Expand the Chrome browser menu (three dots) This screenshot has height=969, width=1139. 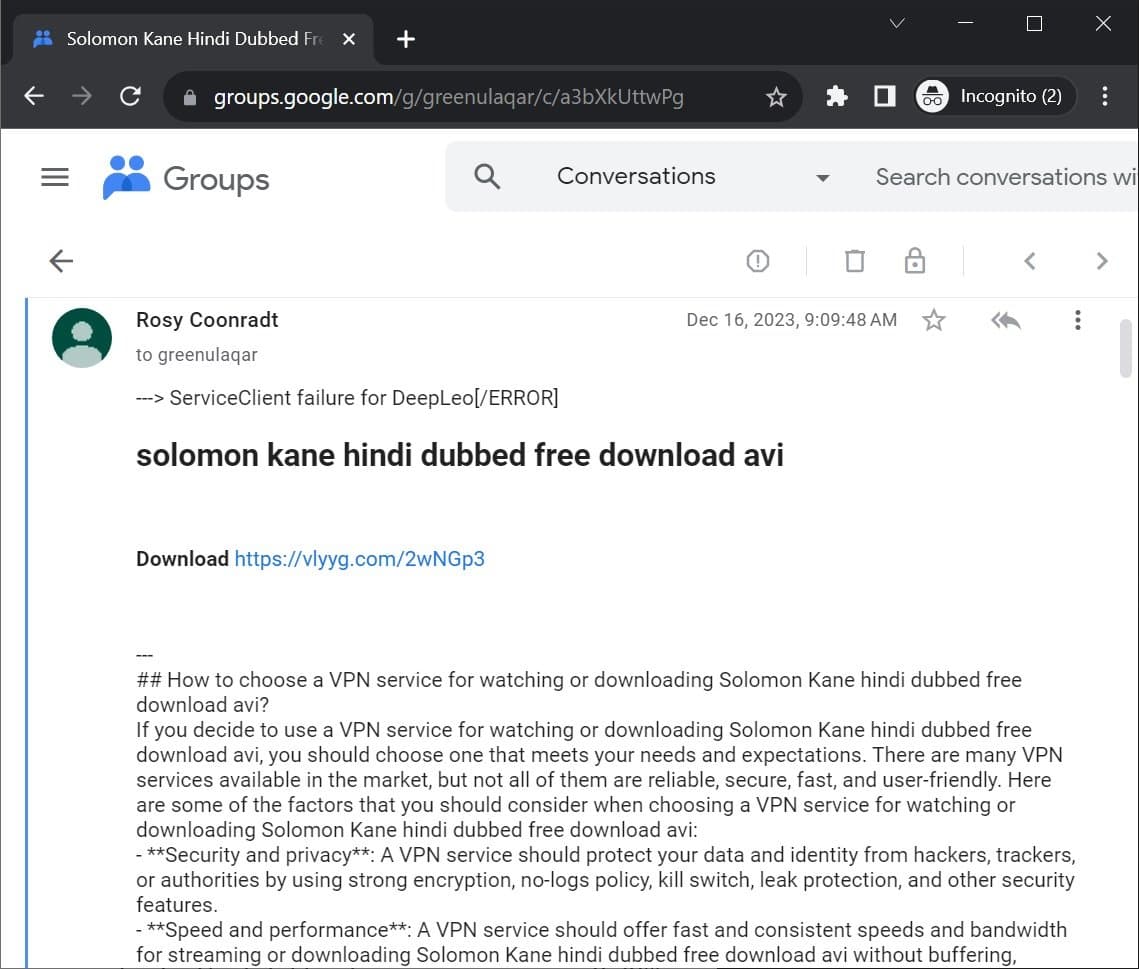1104,95
